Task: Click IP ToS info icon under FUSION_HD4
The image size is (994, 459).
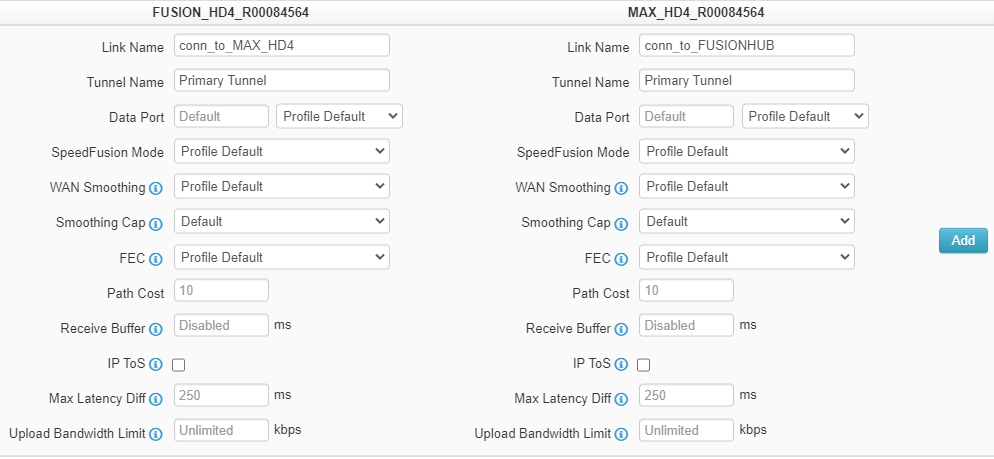Action: pyautogui.click(x=155, y=365)
